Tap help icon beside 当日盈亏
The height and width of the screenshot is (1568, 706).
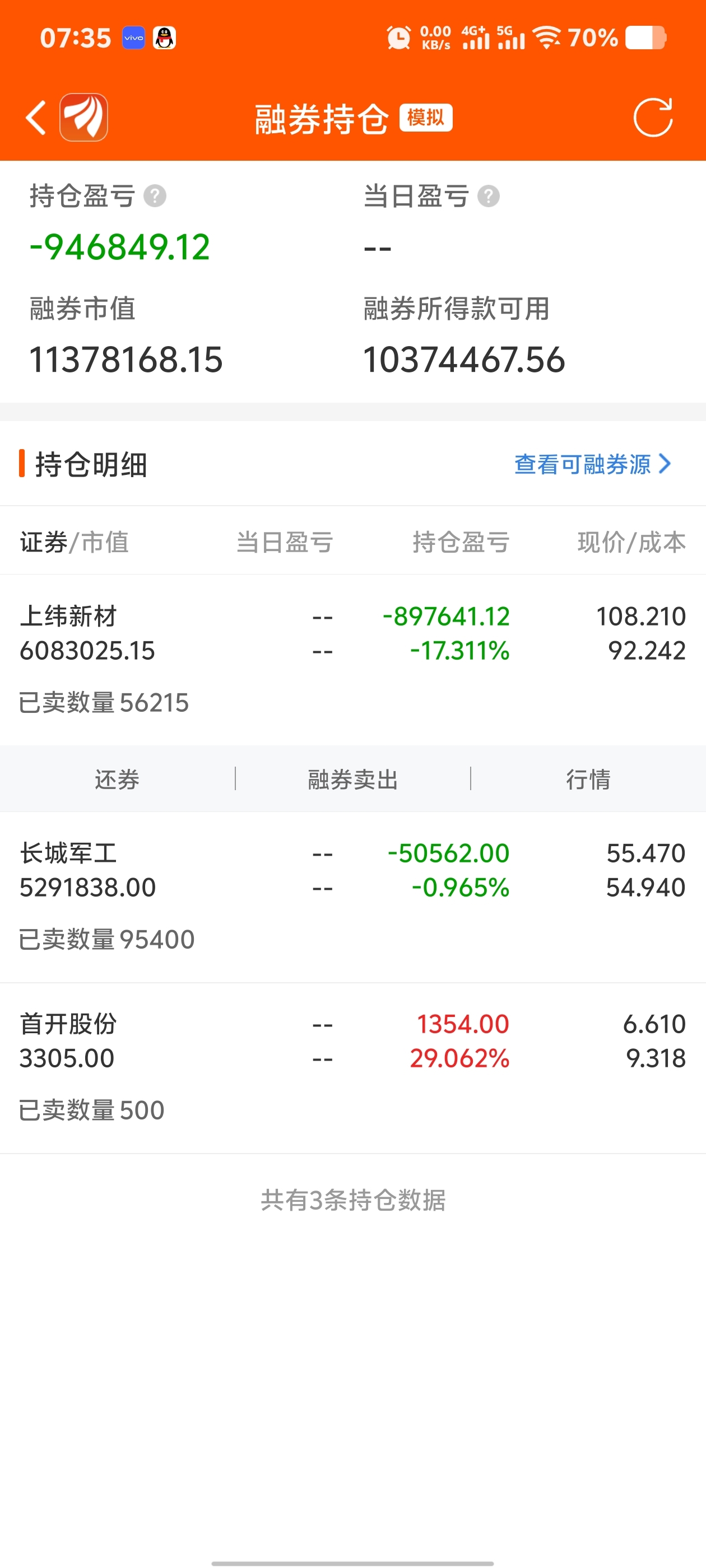tap(489, 197)
